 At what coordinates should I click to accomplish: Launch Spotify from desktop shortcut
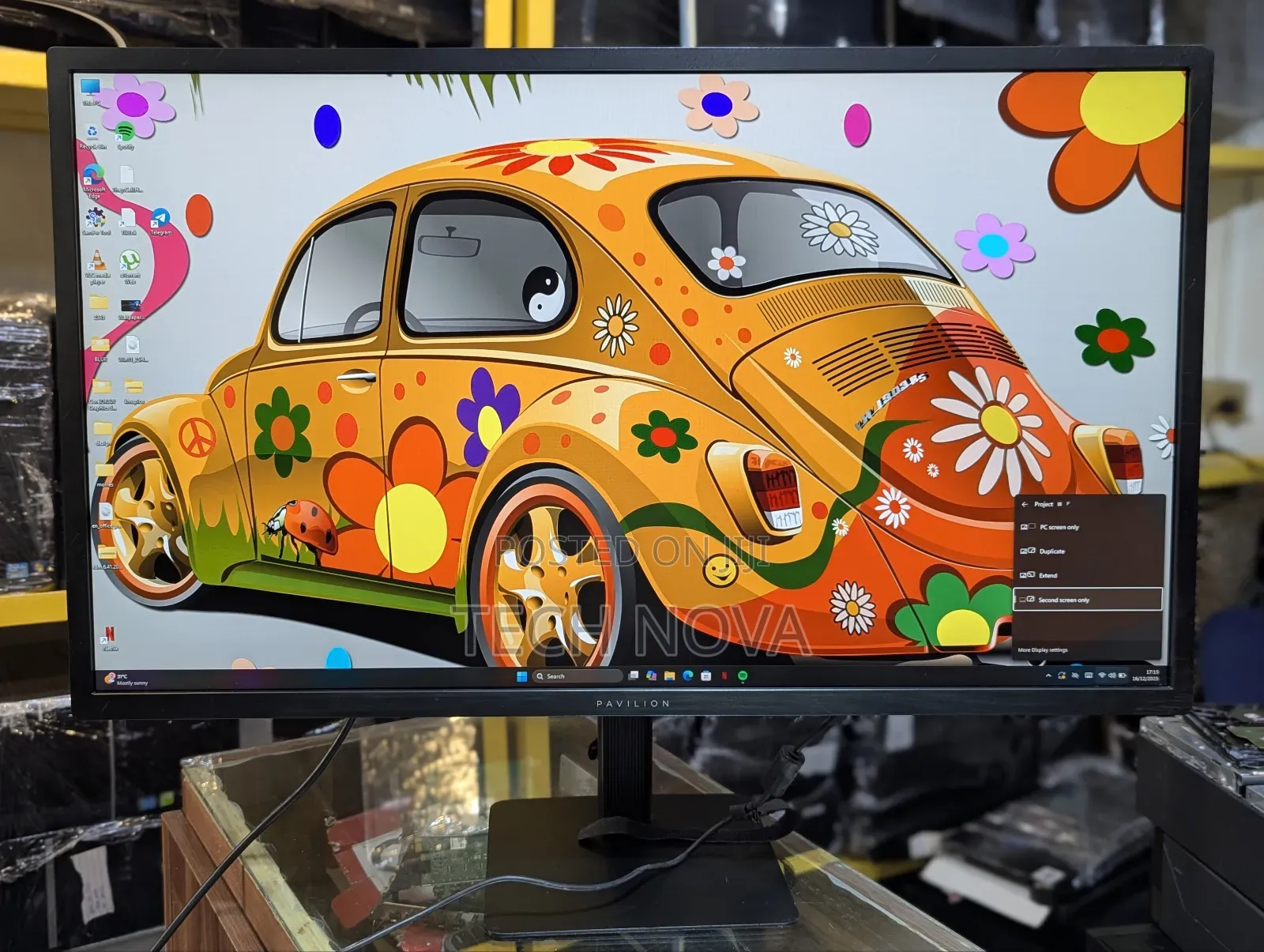tap(125, 135)
